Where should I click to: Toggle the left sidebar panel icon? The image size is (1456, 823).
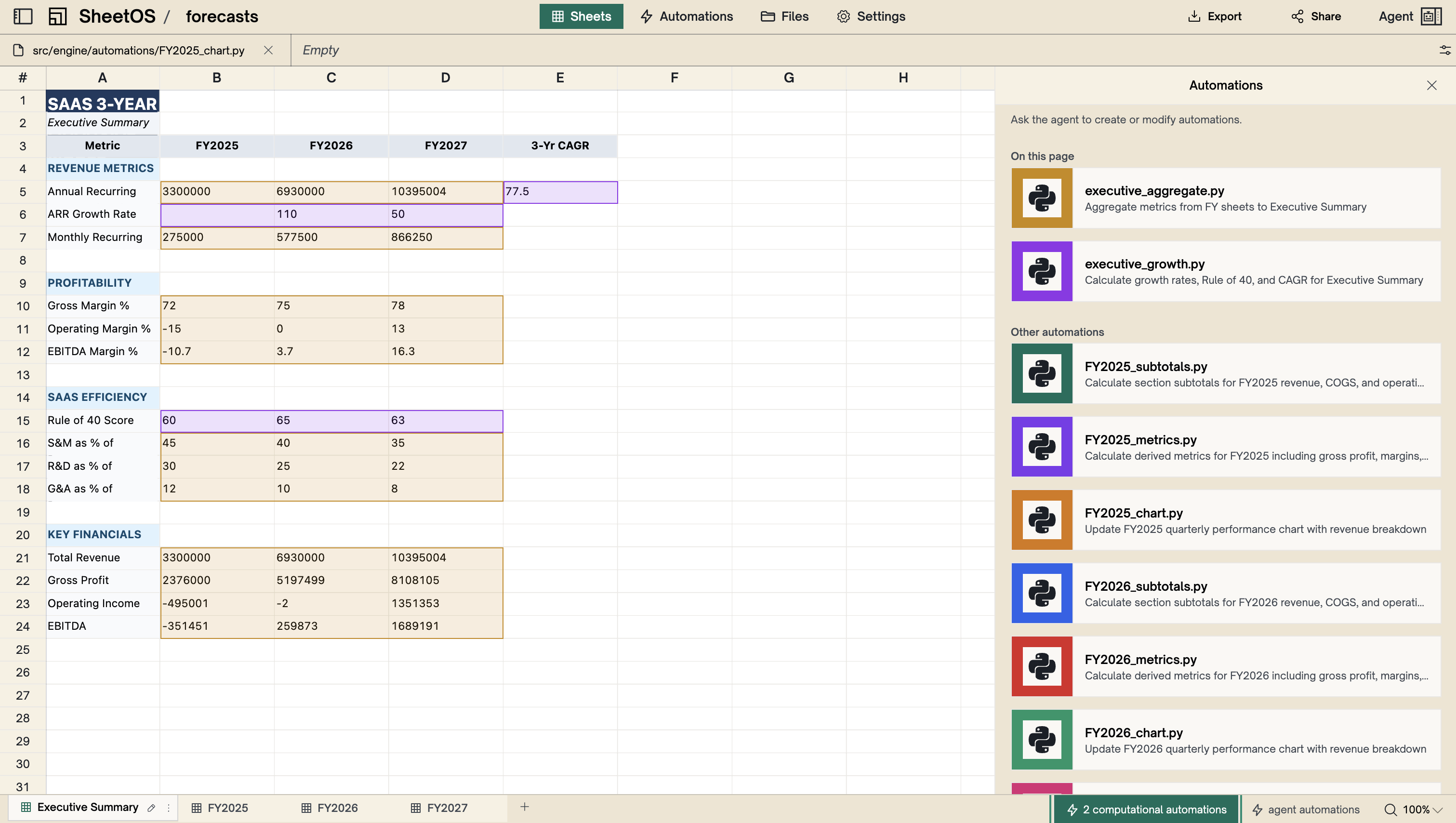tap(23, 16)
